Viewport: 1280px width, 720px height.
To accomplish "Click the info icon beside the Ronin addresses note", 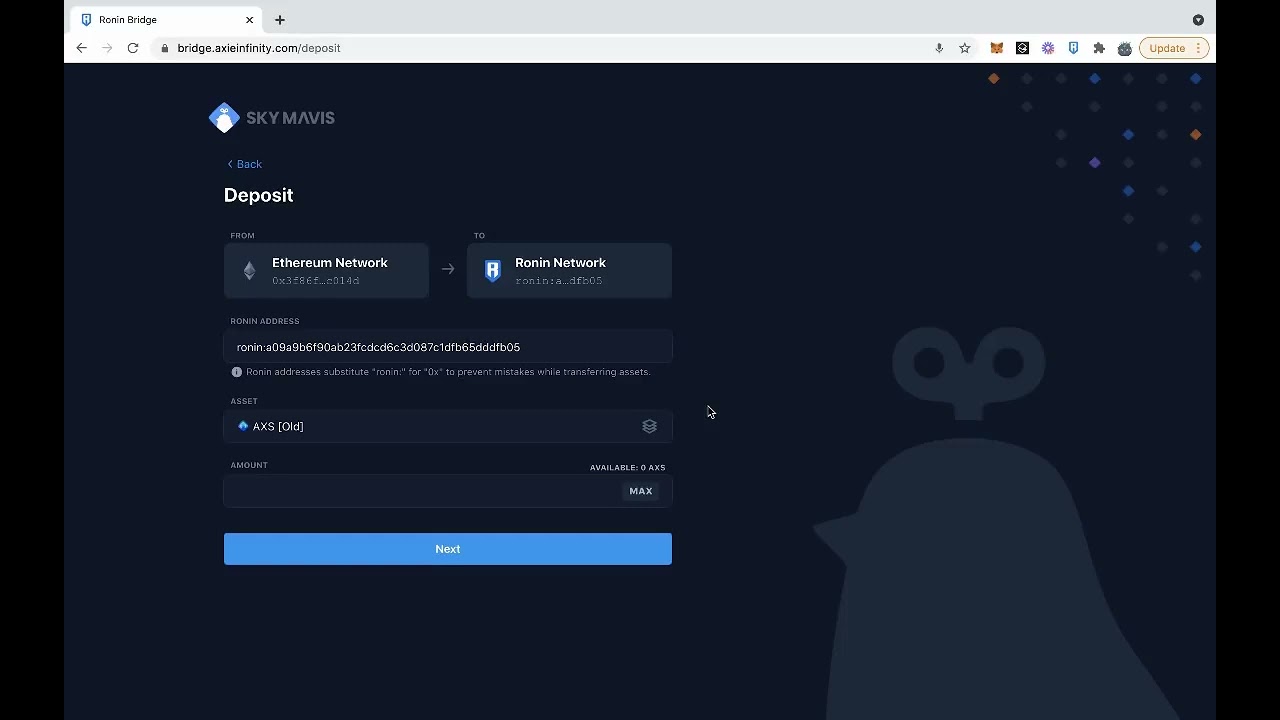I will tap(237, 372).
